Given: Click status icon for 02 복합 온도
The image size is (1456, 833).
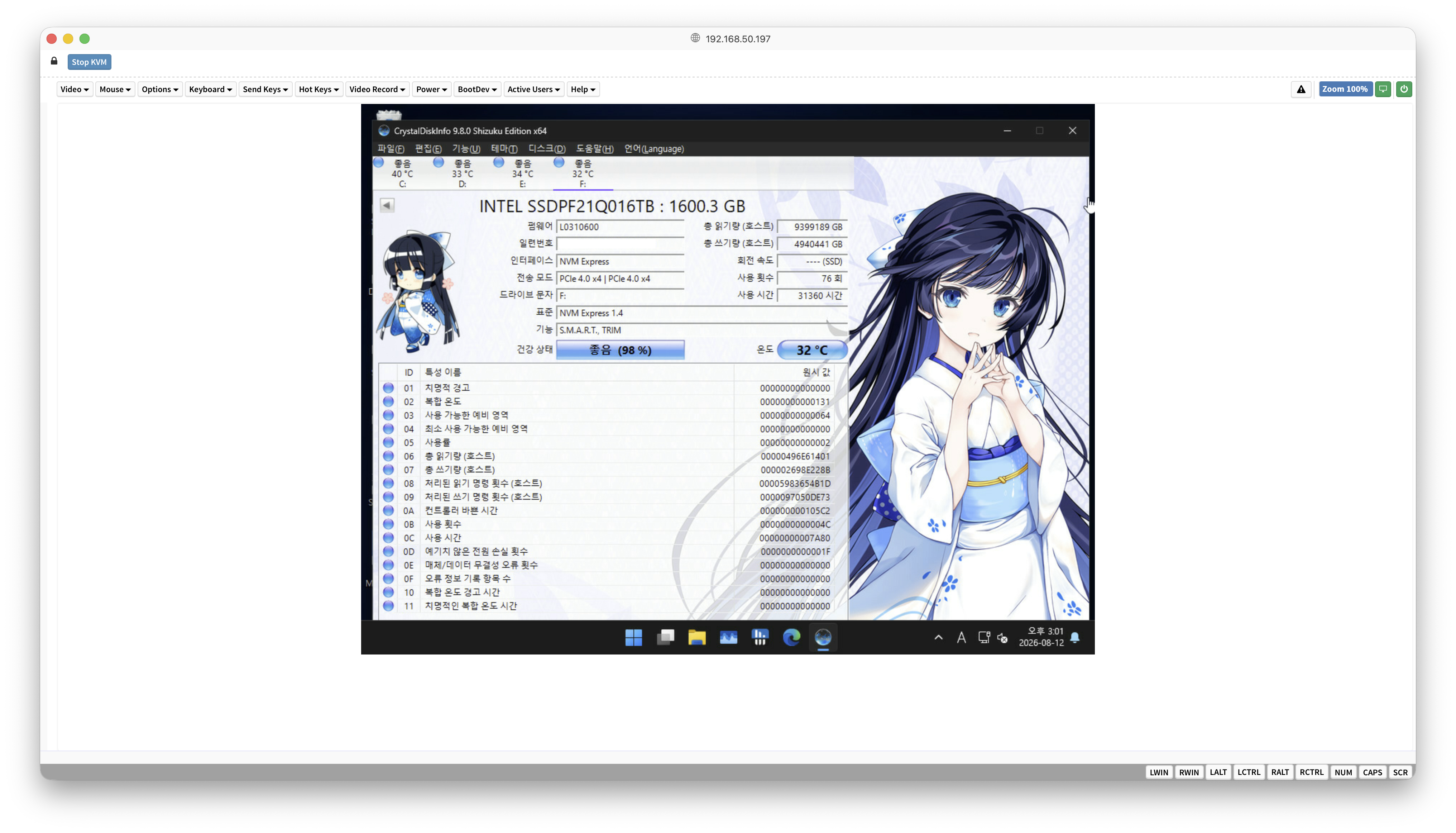Looking at the screenshot, I should (388, 401).
